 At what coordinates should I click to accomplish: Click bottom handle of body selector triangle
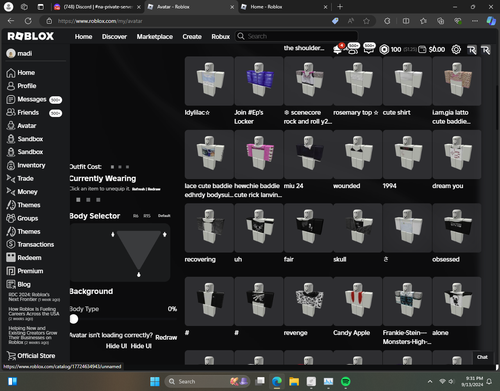click(x=139, y=274)
